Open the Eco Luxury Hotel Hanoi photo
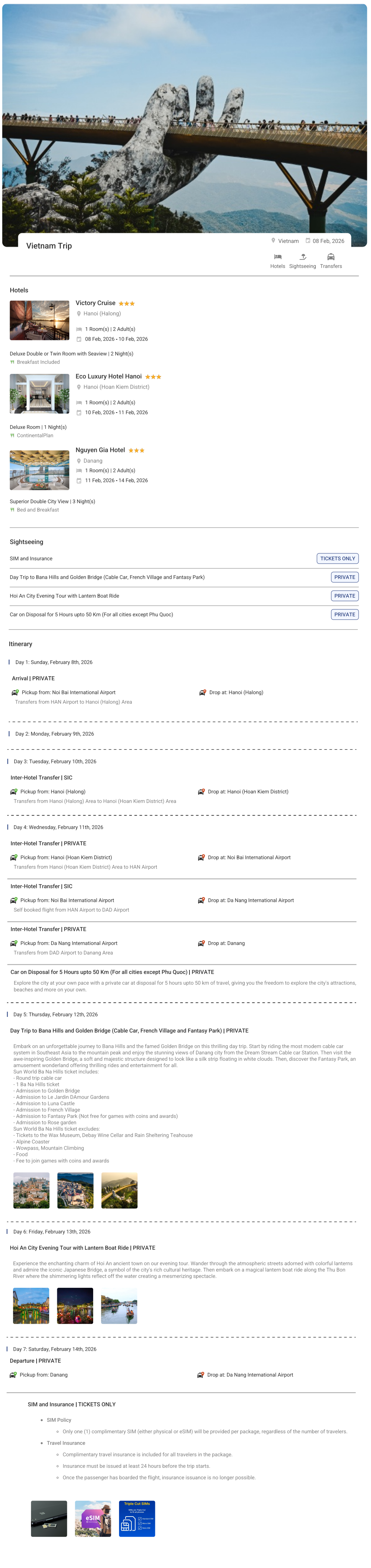This screenshot has width=371, height=1568. pos(40,394)
